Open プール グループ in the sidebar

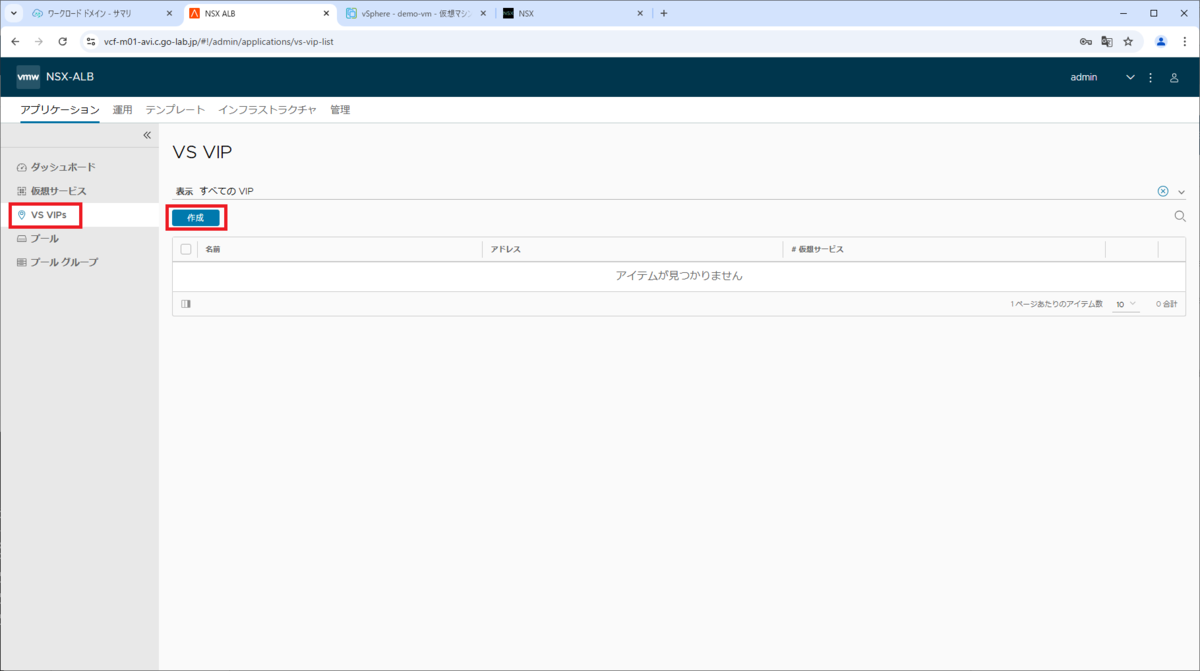(x=57, y=262)
